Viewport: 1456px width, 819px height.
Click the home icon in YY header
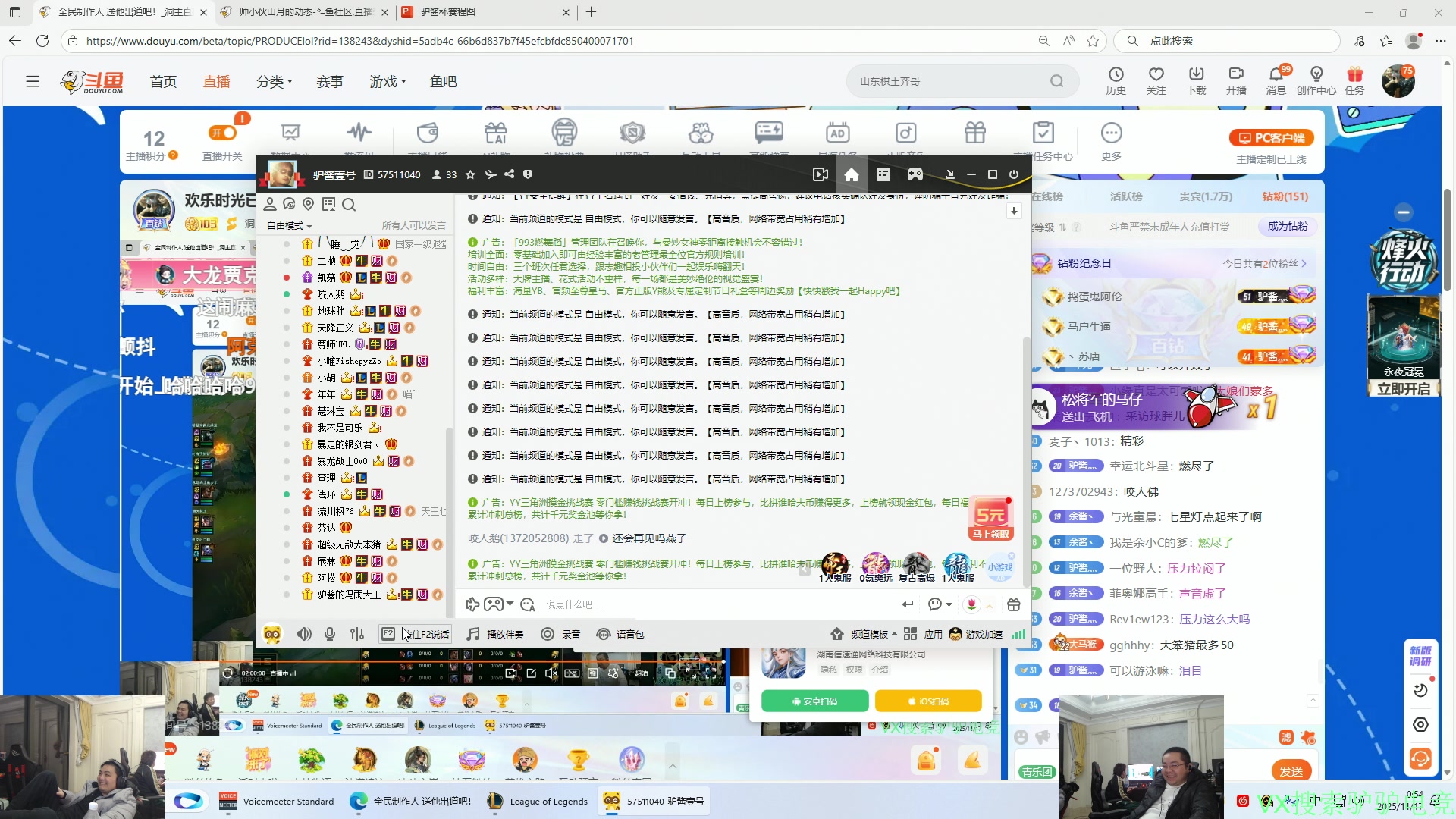pyautogui.click(x=851, y=174)
